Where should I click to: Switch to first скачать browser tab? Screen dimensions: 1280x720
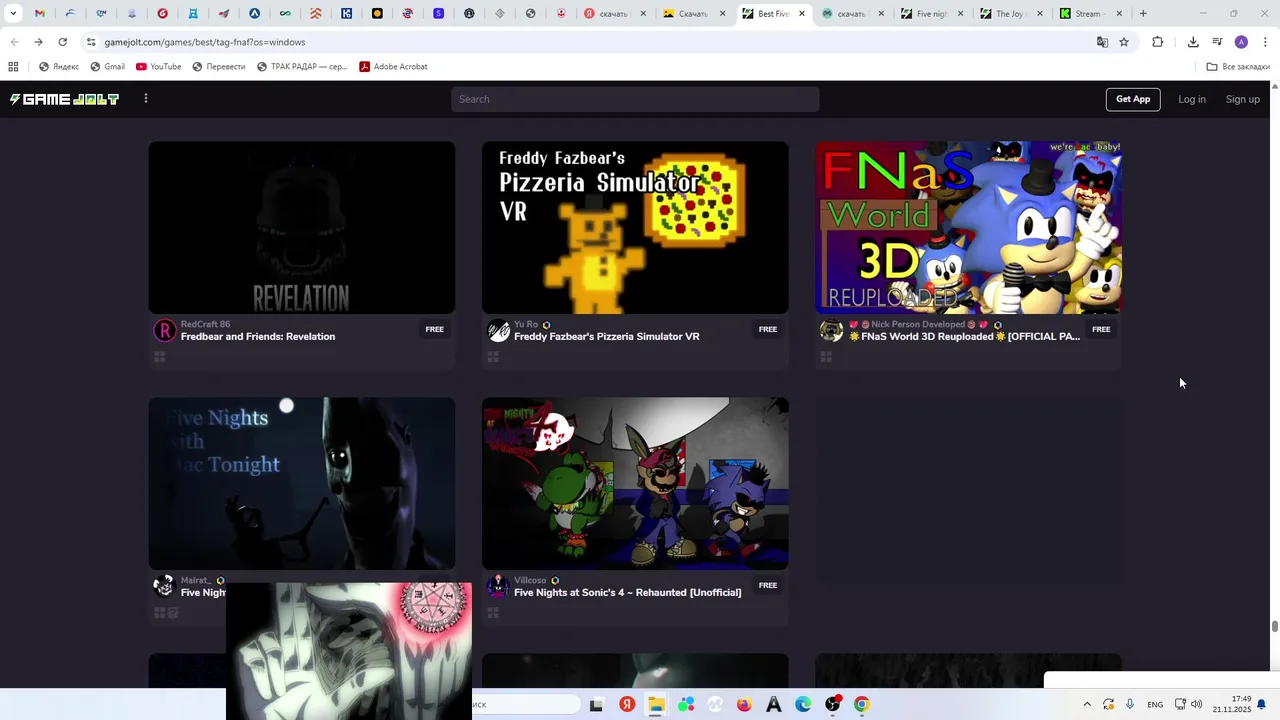[614, 14]
